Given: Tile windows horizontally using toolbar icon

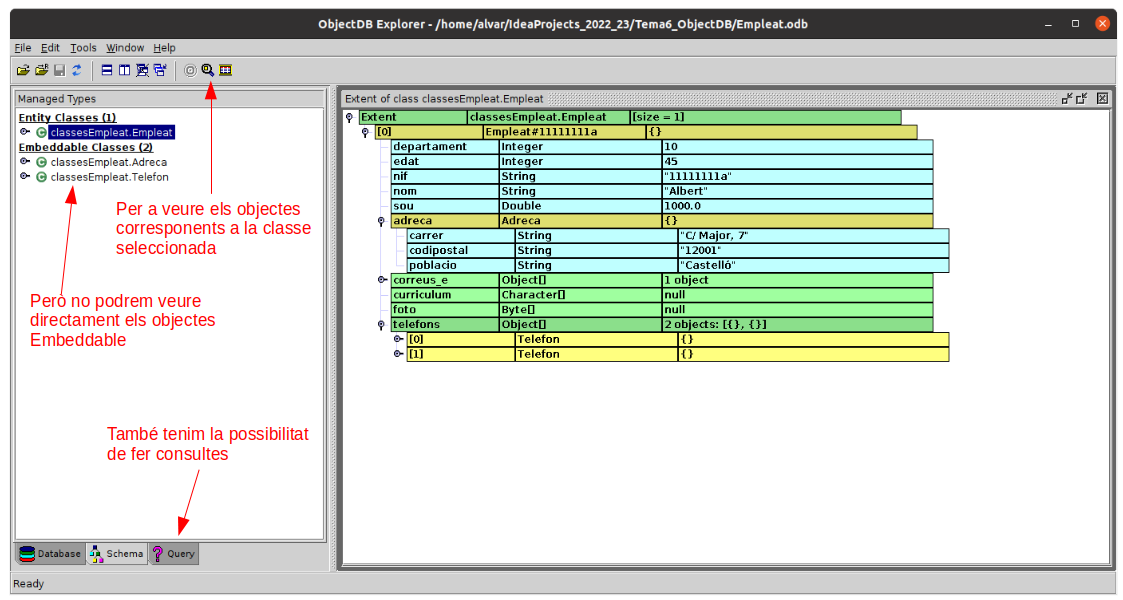Looking at the screenshot, I should [x=107, y=70].
